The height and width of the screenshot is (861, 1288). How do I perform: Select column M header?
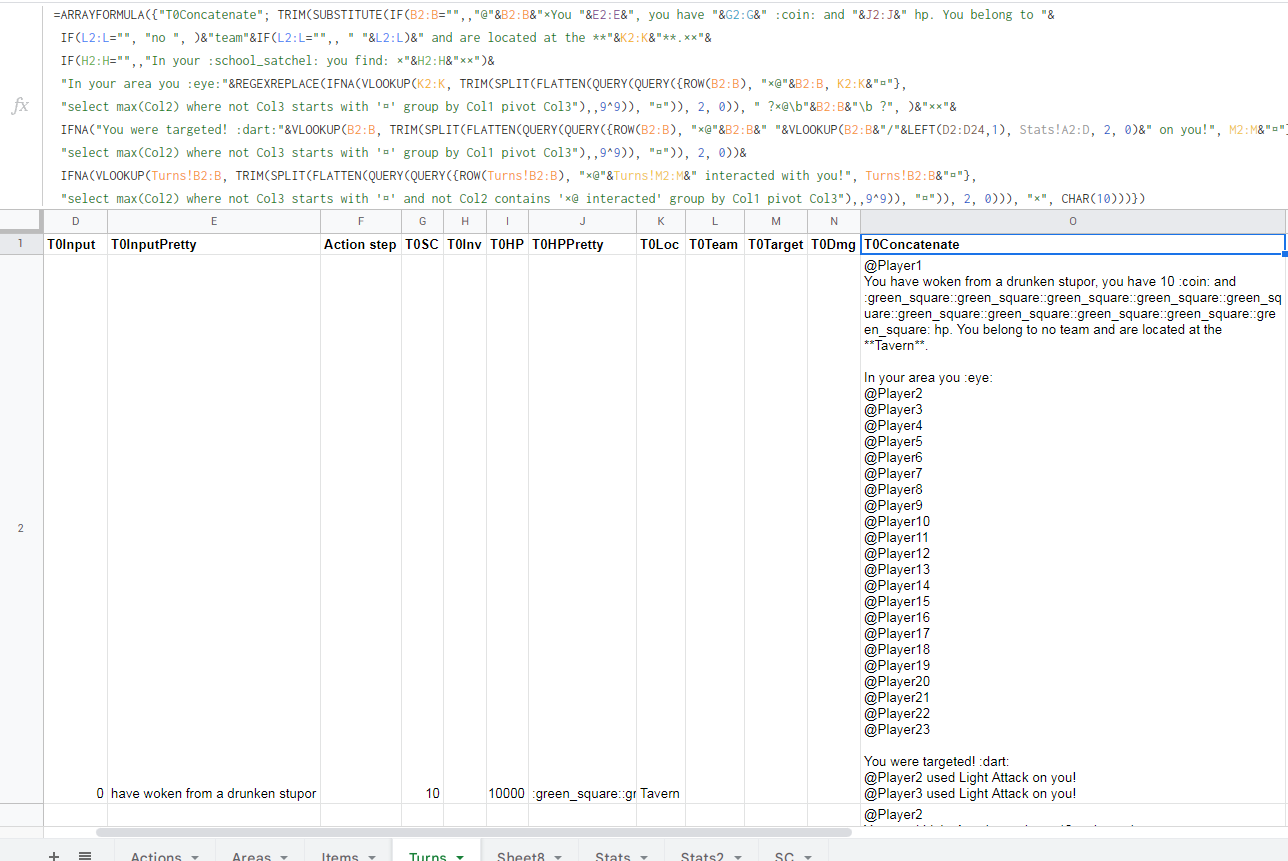[776, 221]
